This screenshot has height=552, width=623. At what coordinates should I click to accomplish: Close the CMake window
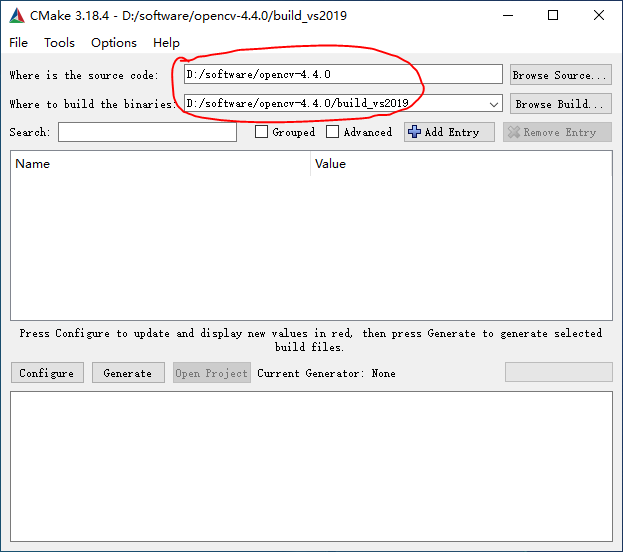599,15
